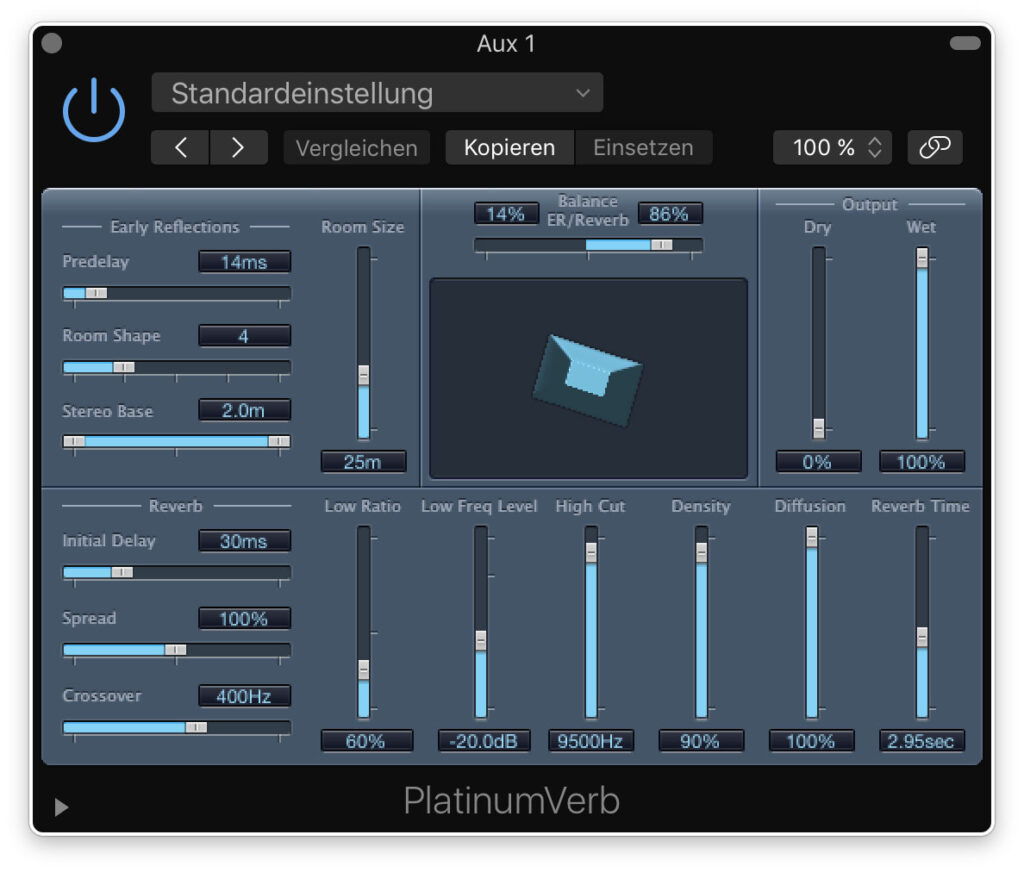The image size is (1024, 872).
Task: Click the pill button in title bar
Action: click(x=965, y=43)
